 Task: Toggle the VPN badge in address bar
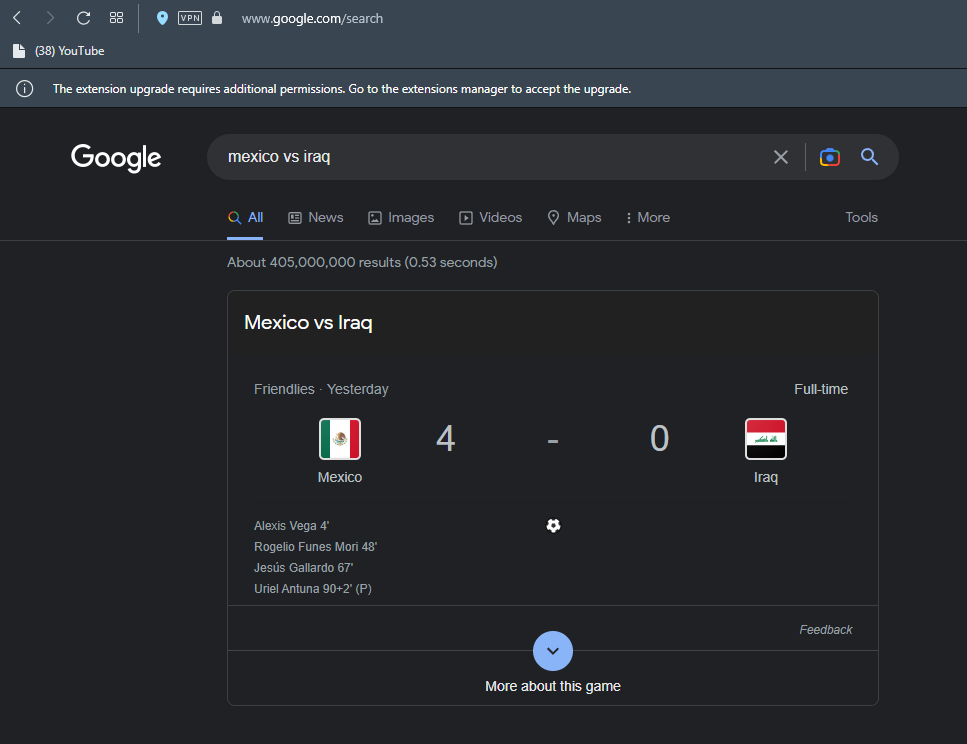(190, 18)
